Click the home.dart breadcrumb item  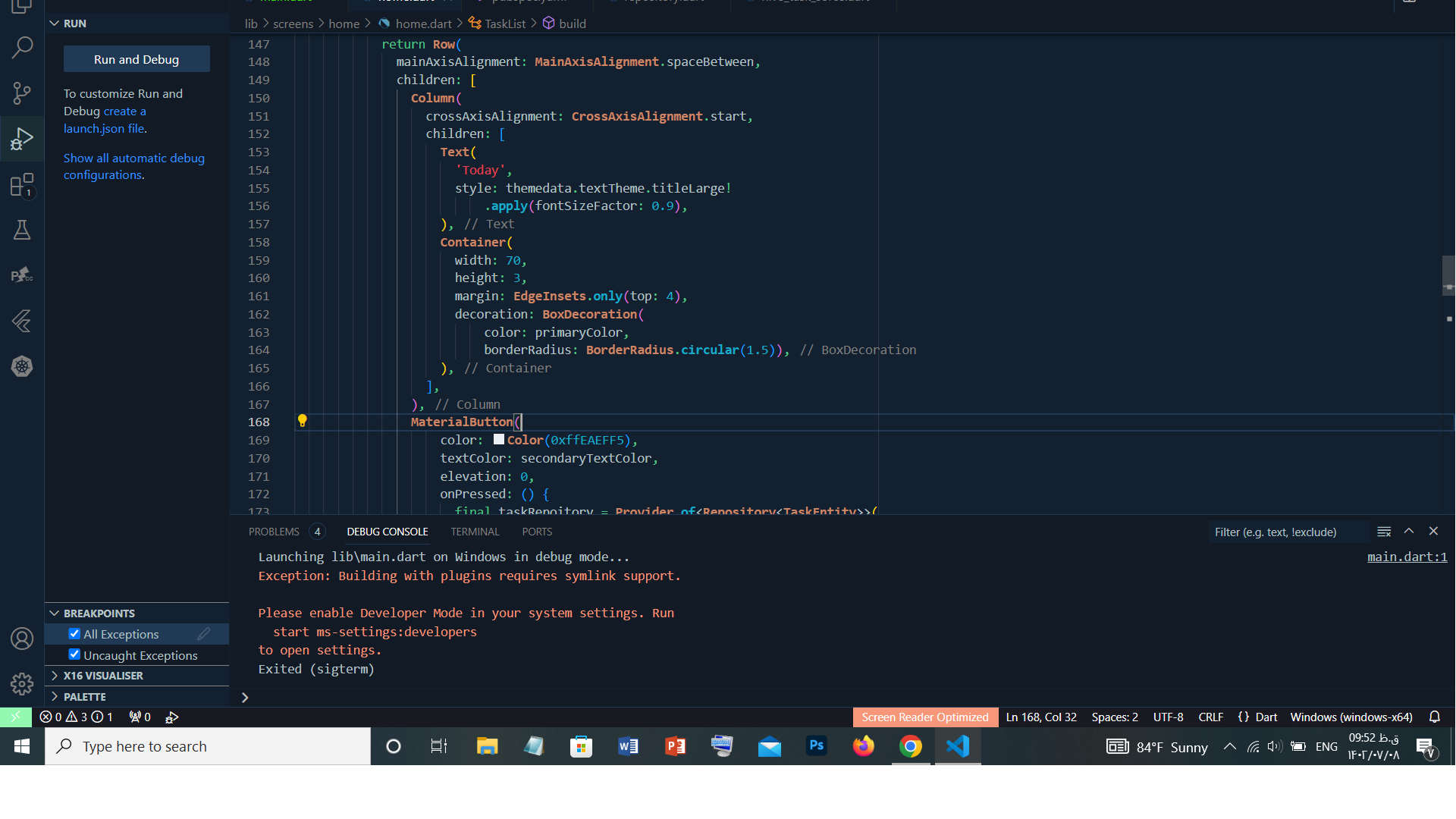415,24
